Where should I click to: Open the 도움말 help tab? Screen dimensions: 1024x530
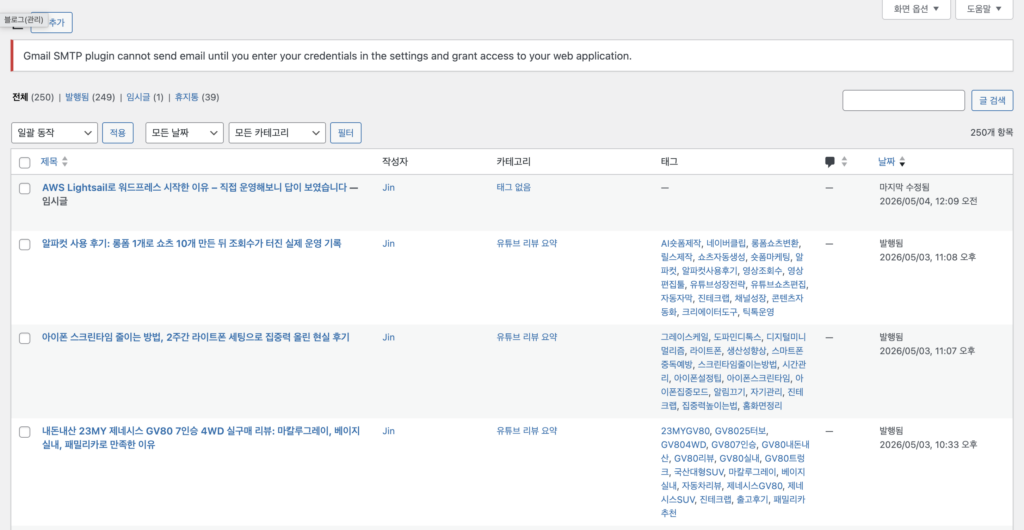984,9
